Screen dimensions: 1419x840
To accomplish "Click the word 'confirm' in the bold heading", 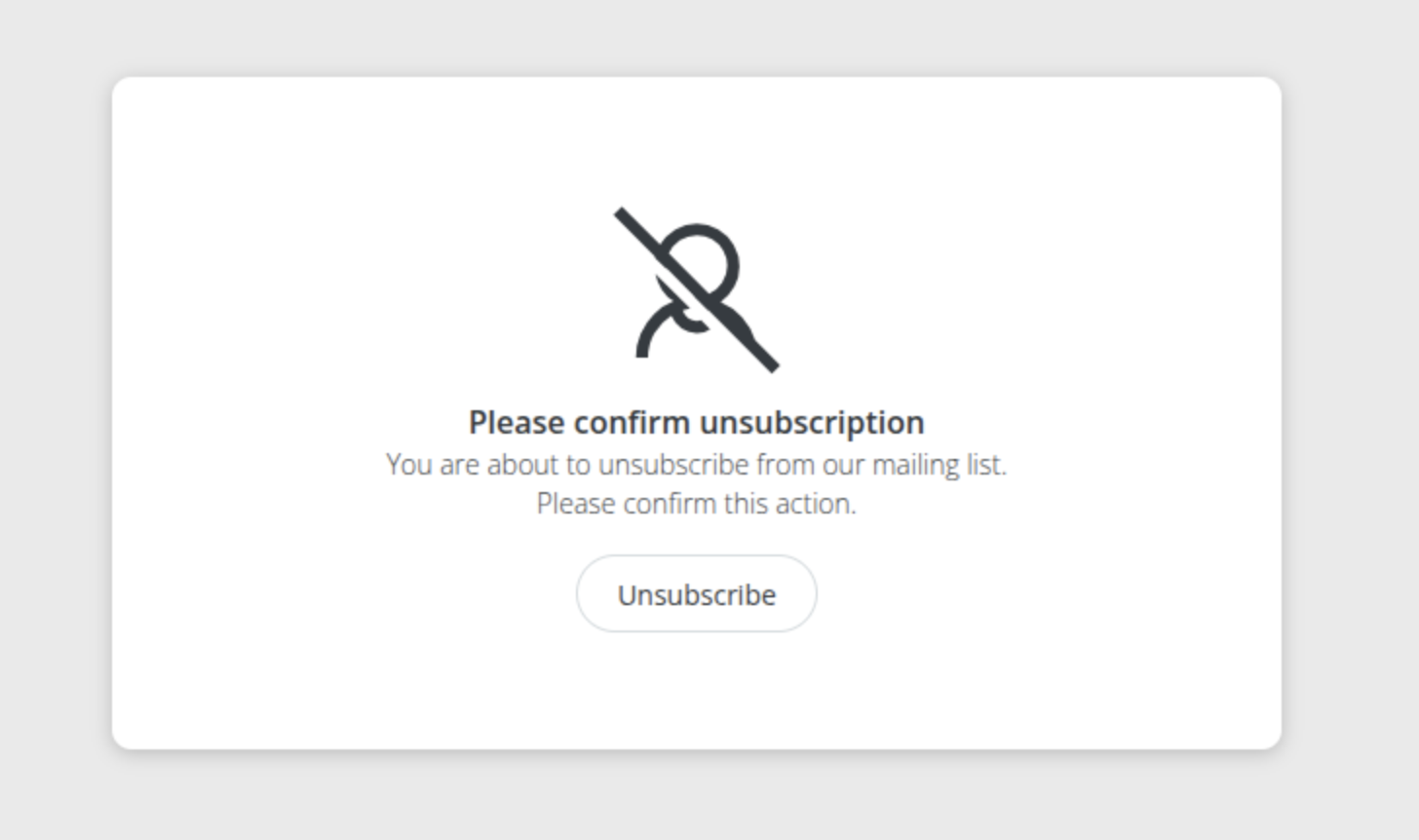I will (x=633, y=422).
